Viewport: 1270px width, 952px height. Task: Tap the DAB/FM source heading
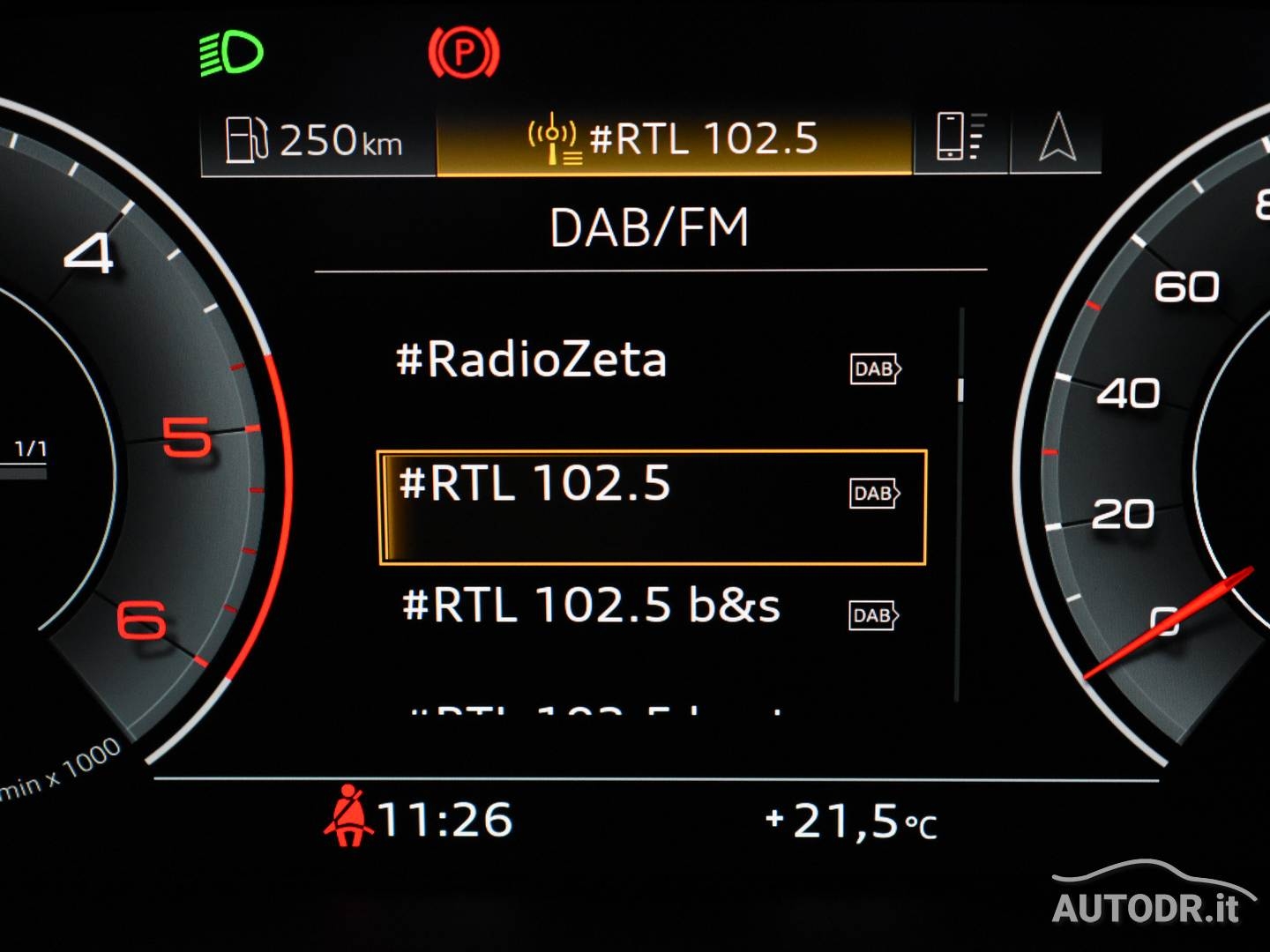(649, 227)
